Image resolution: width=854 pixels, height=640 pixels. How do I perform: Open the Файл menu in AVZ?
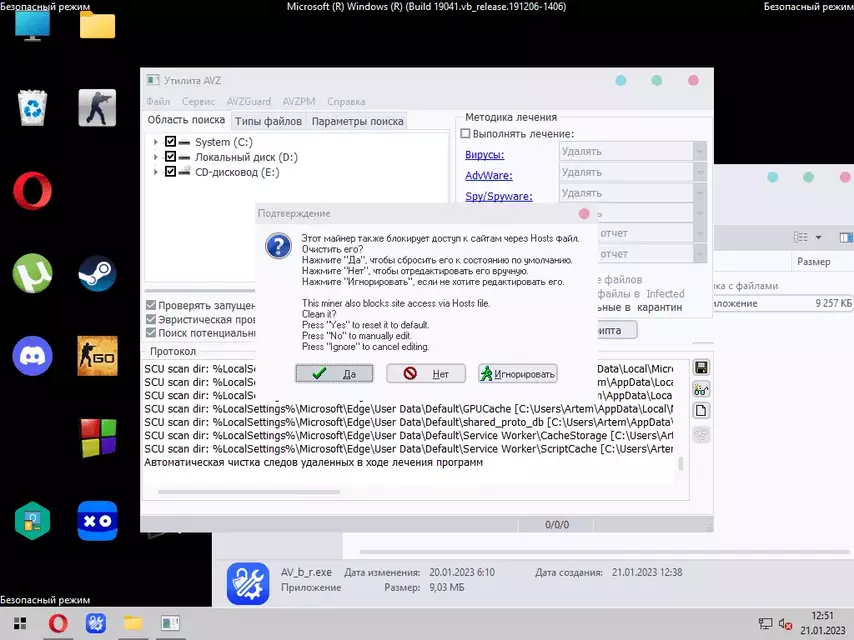pyautogui.click(x=158, y=101)
